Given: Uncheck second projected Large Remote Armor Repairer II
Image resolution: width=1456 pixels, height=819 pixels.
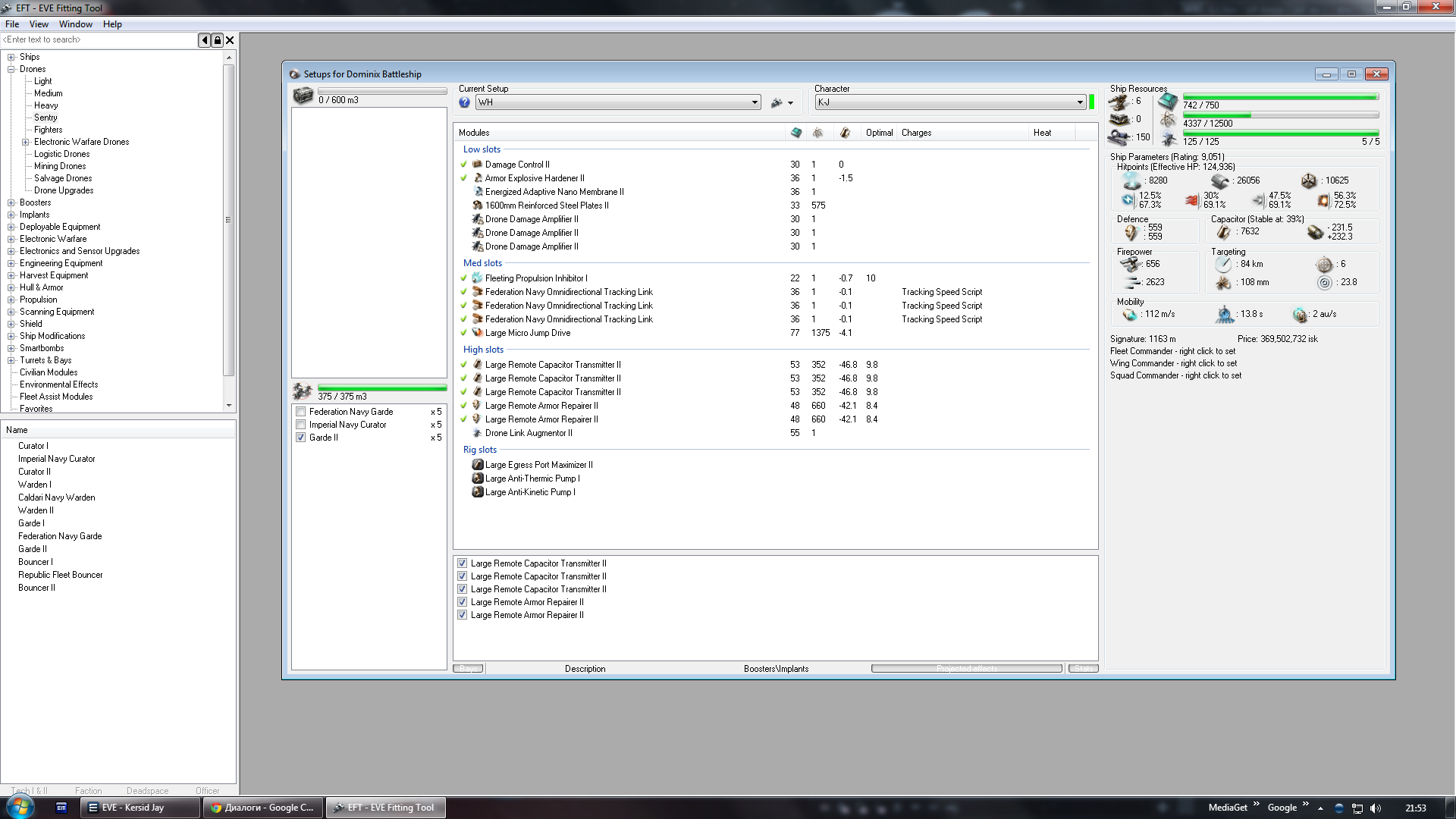Looking at the screenshot, I should pos(463,615).
